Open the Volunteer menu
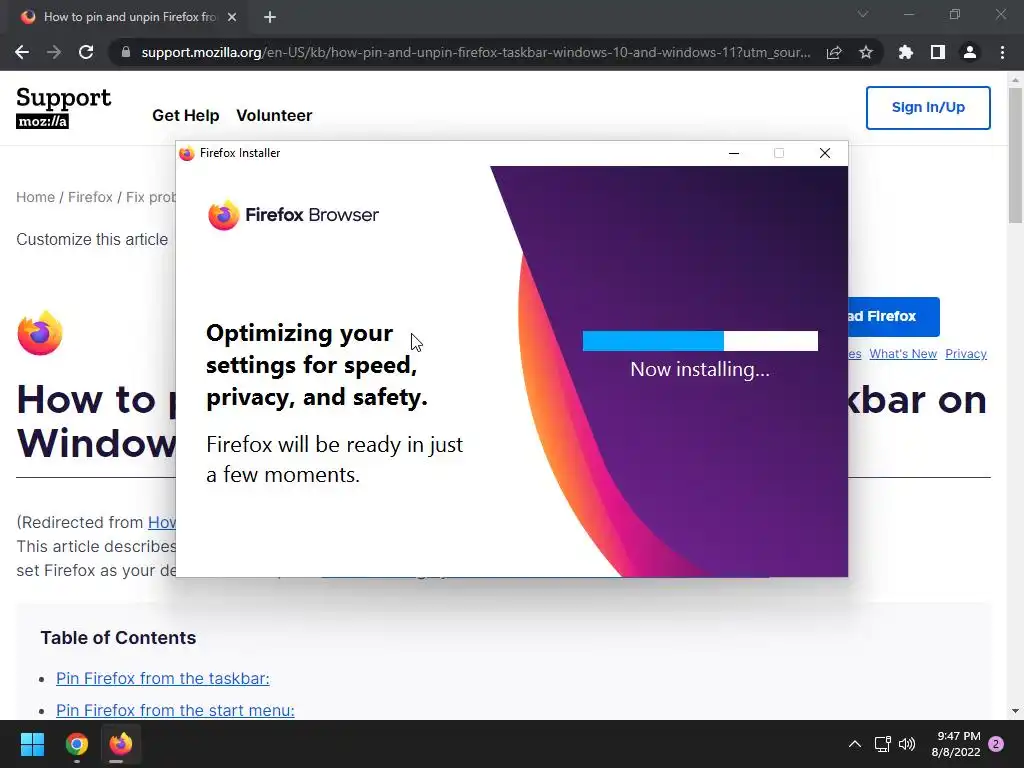 (274, 116)
